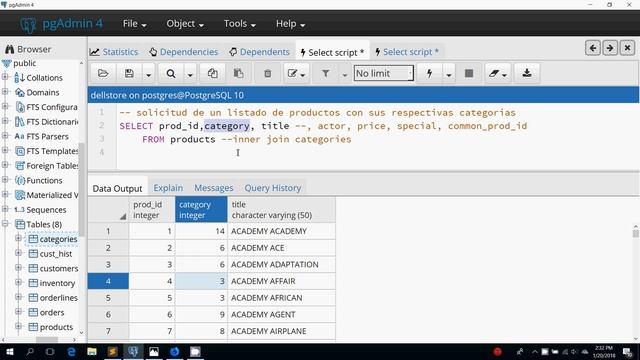640x360 pixels.
Task: Execute query with lightning bolt icon
Action: [x=429, y=73]
